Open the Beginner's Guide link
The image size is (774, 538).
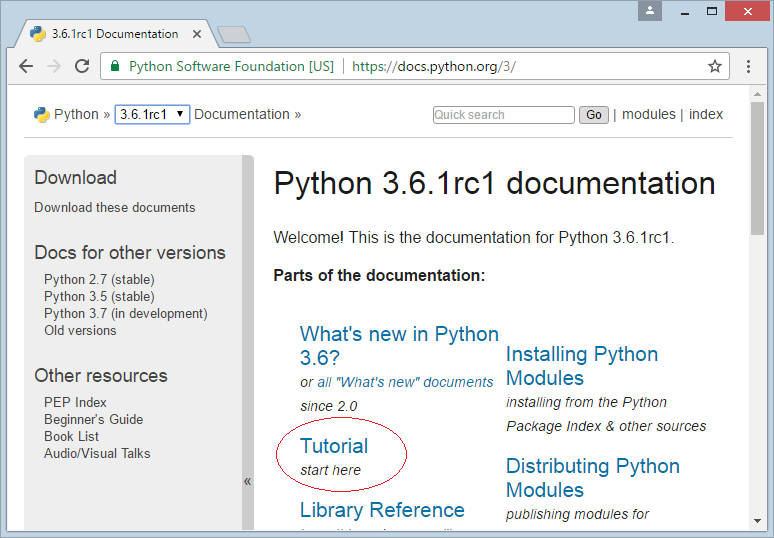[93, 420]
